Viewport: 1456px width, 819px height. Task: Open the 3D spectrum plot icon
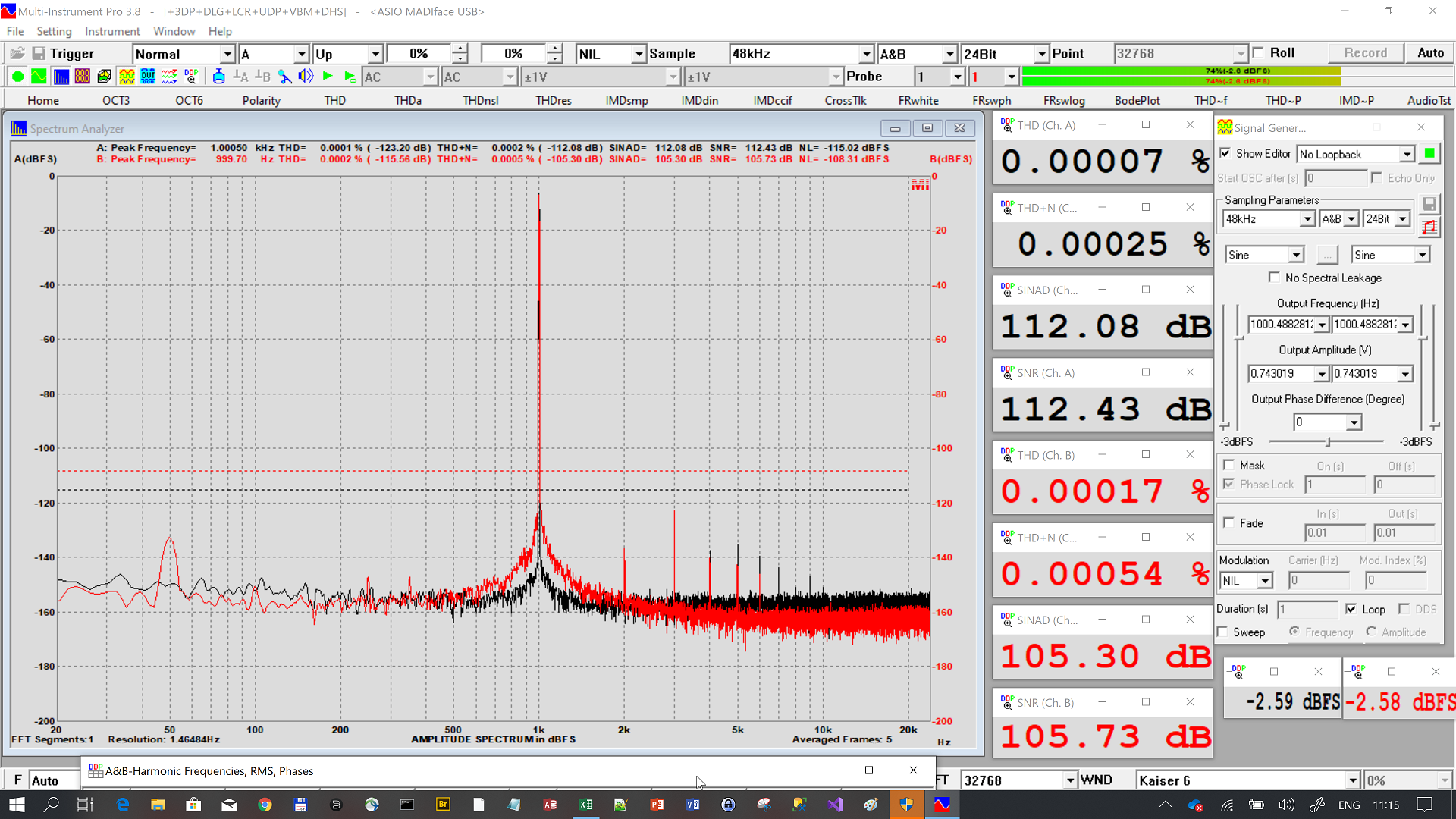(105, 77)
